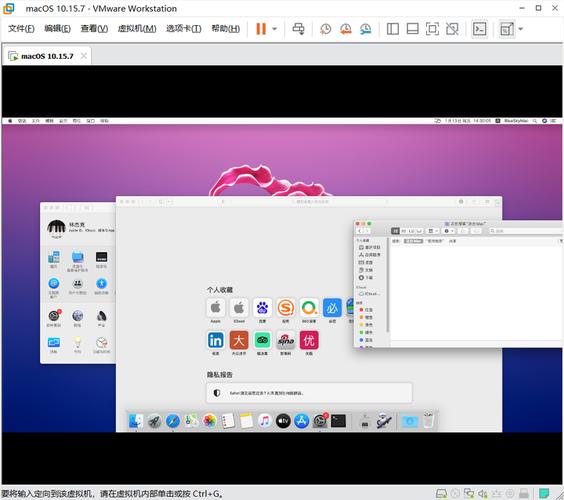Open the 虚拟机(M) menu
This screenshot has width=564, height=500.
(x=137, y=28)
